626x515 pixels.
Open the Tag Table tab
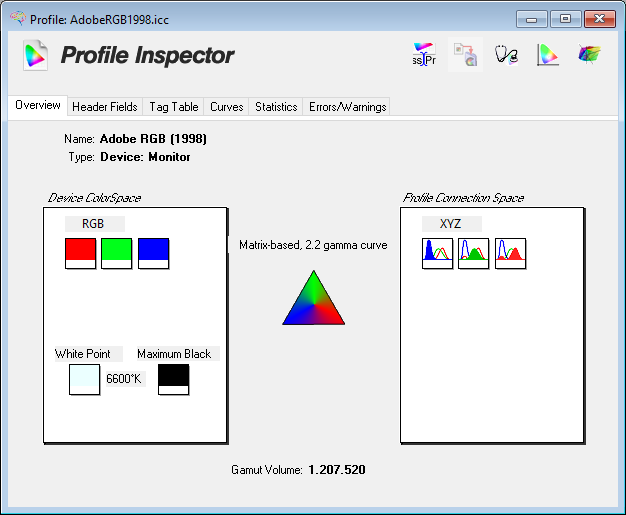[174, 107]
